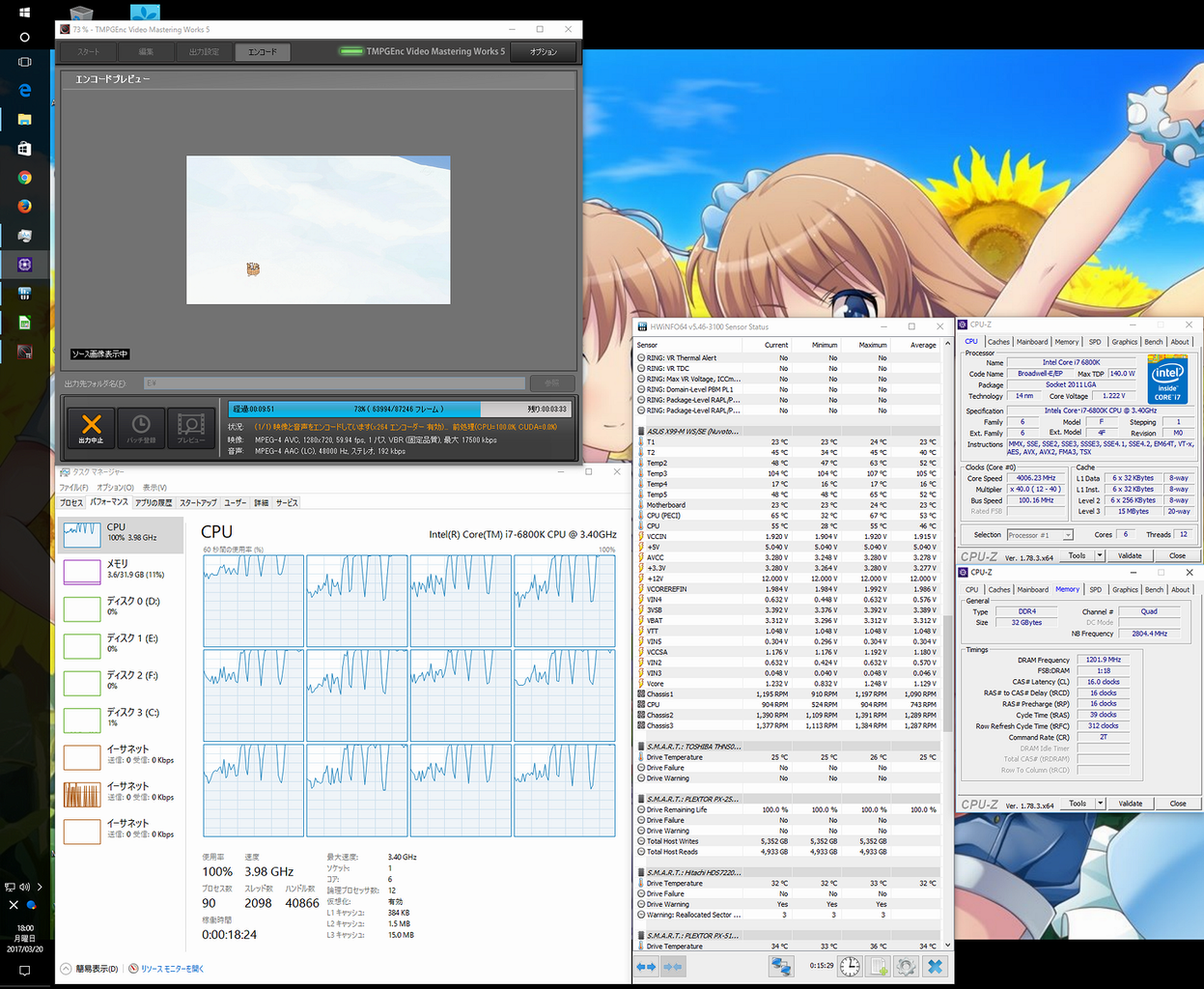Launch Google Chrome from taskbar
Image resolution: width=1204 pixels, height=989 pixels.
(24, 177)
